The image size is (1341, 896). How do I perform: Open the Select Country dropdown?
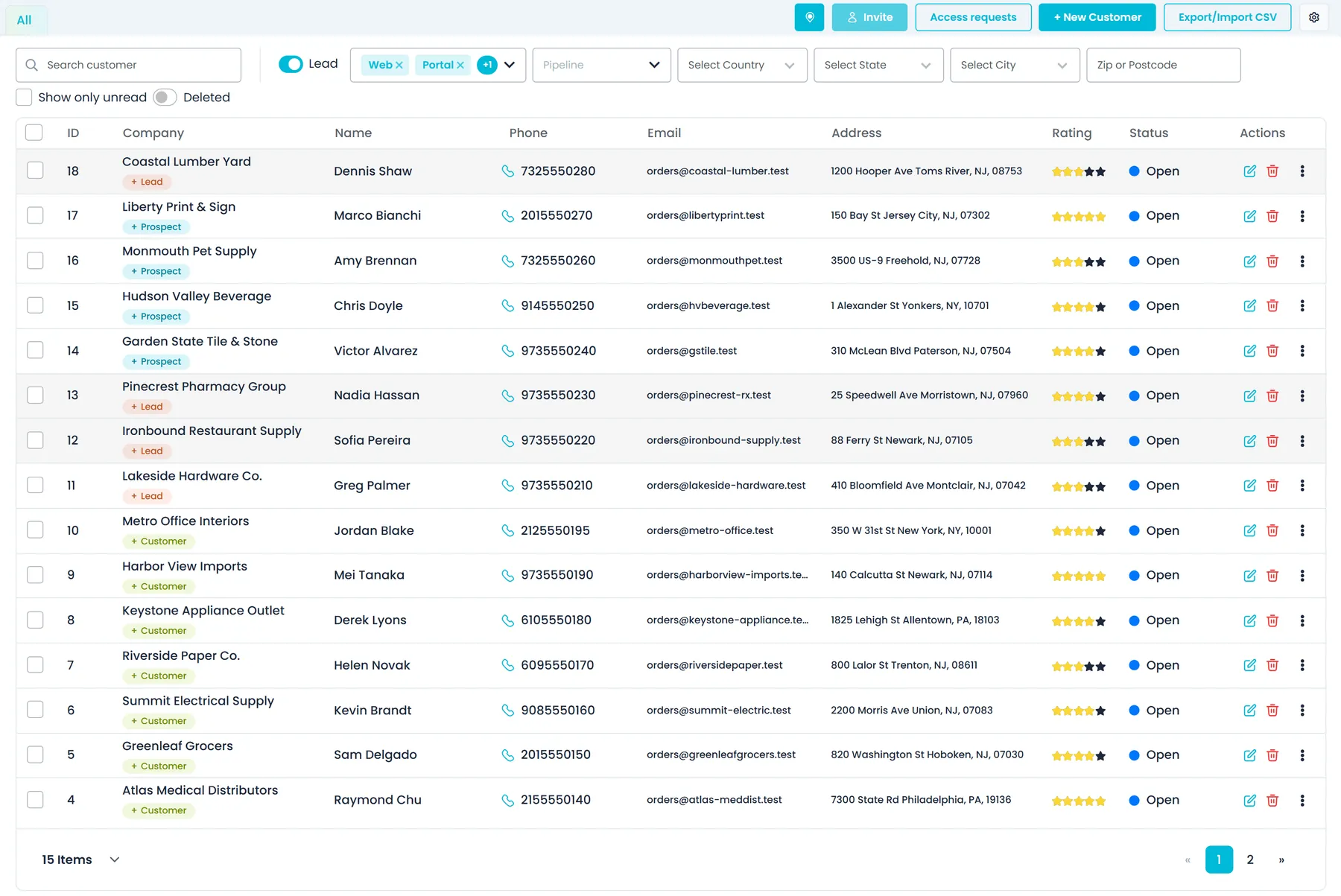742,65
